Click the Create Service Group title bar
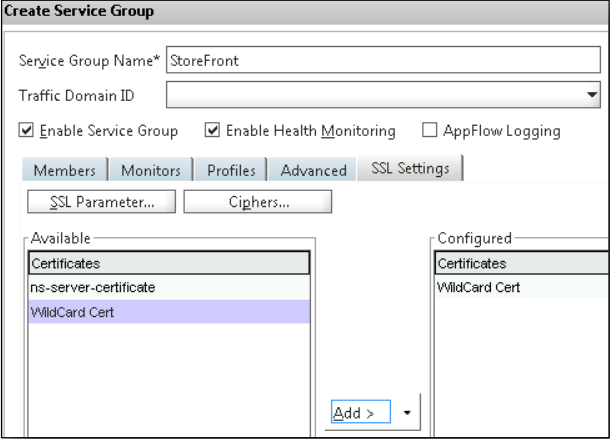610x439 pixels. pyautogui.click(x=304, y=10)
